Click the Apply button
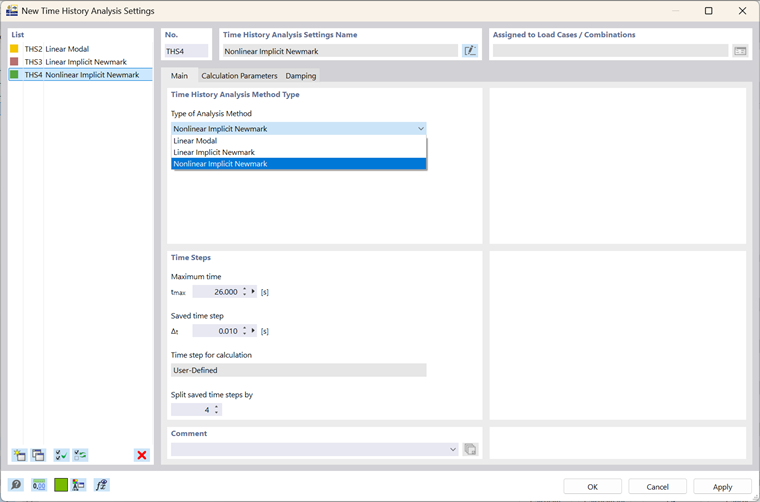This screenshot has width=760, height=502. [722, 486]
